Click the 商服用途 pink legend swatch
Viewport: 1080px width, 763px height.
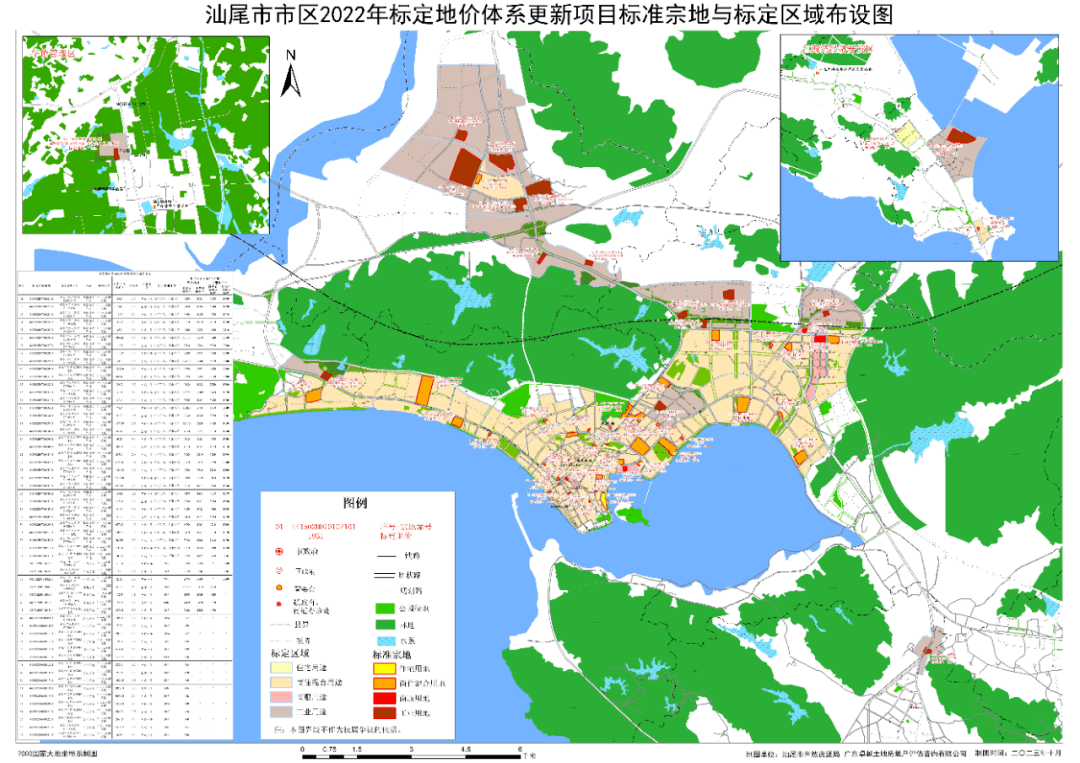pos(280,698)
